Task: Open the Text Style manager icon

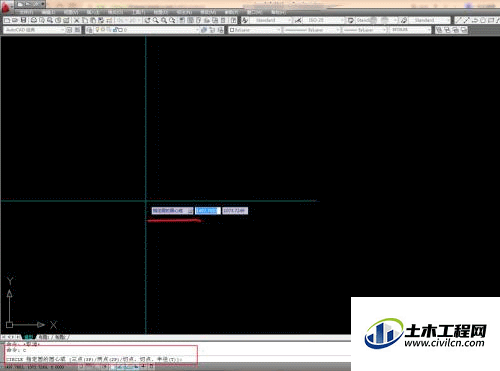Action: [x=245, y=20]
